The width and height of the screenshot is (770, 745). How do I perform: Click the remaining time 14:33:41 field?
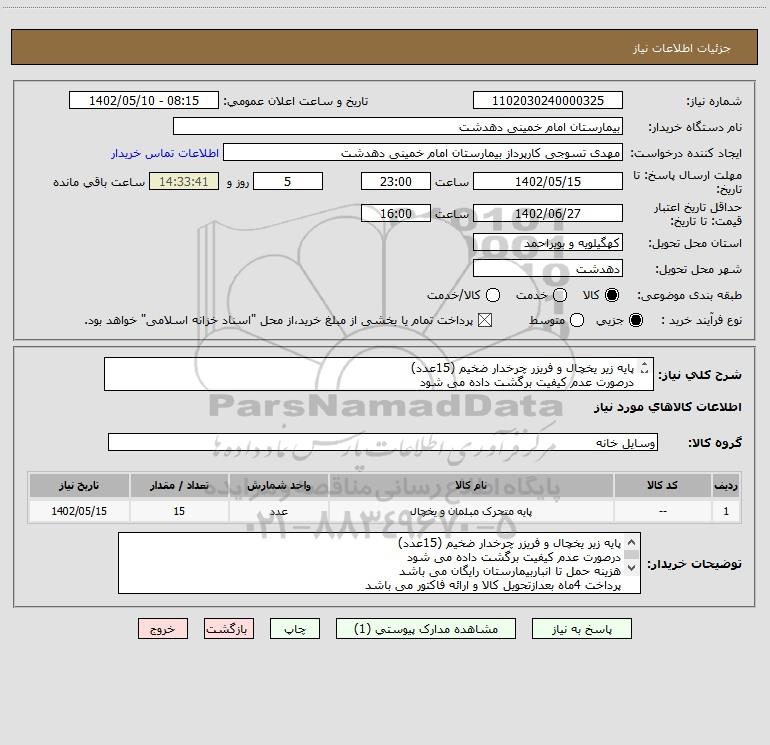tap(184, 181)
